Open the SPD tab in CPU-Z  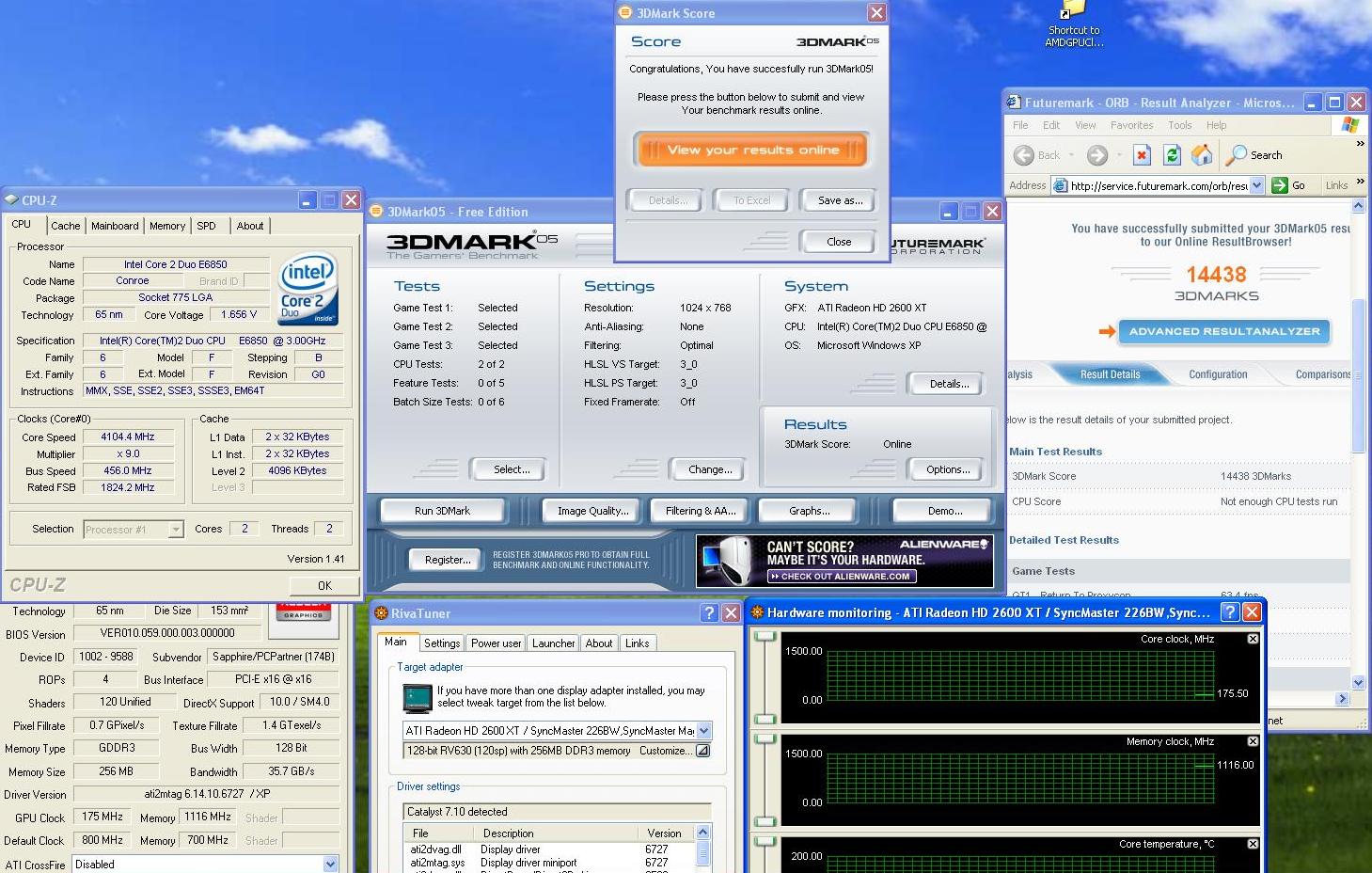point(206,226)
